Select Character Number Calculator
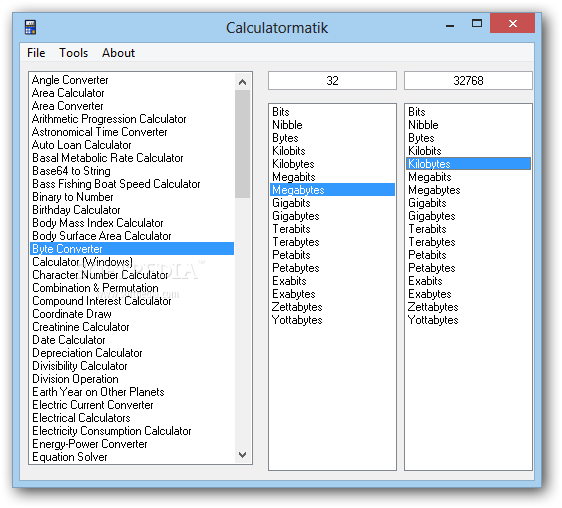 (x=132, y=275)
